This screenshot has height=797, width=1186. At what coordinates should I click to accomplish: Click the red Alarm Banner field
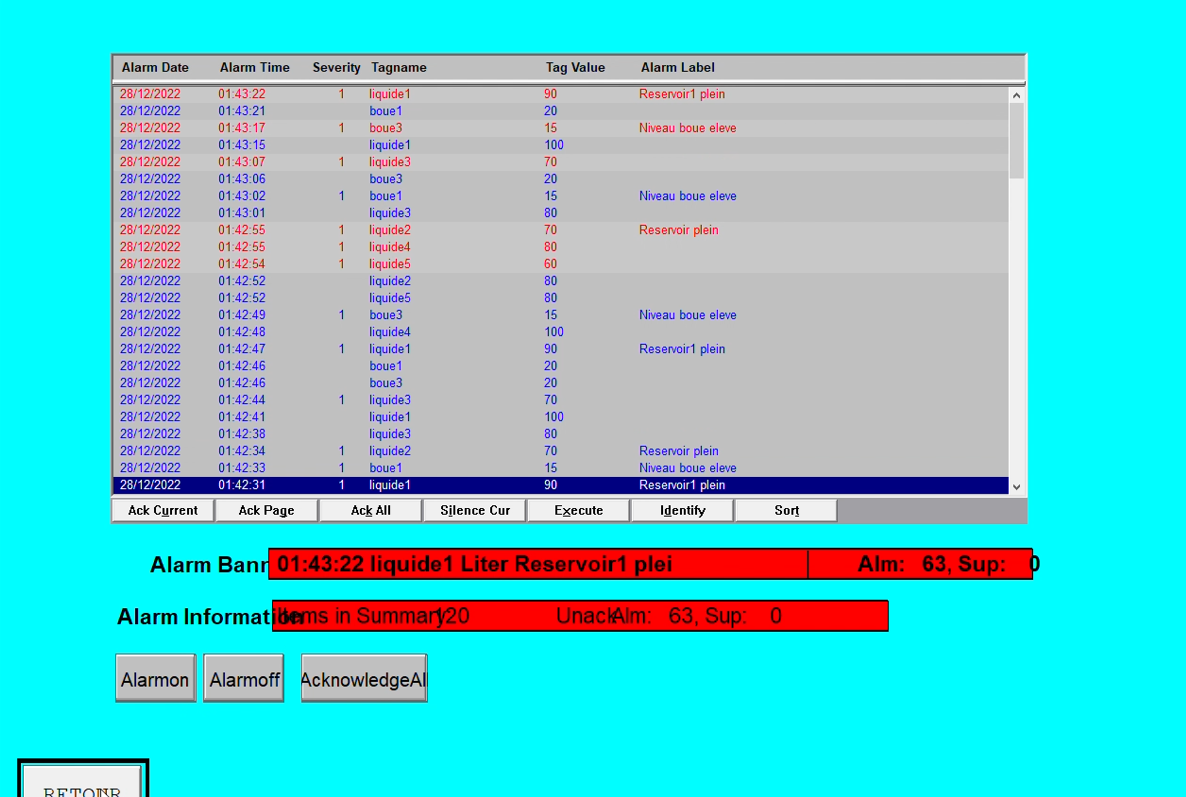click(538, 564)
